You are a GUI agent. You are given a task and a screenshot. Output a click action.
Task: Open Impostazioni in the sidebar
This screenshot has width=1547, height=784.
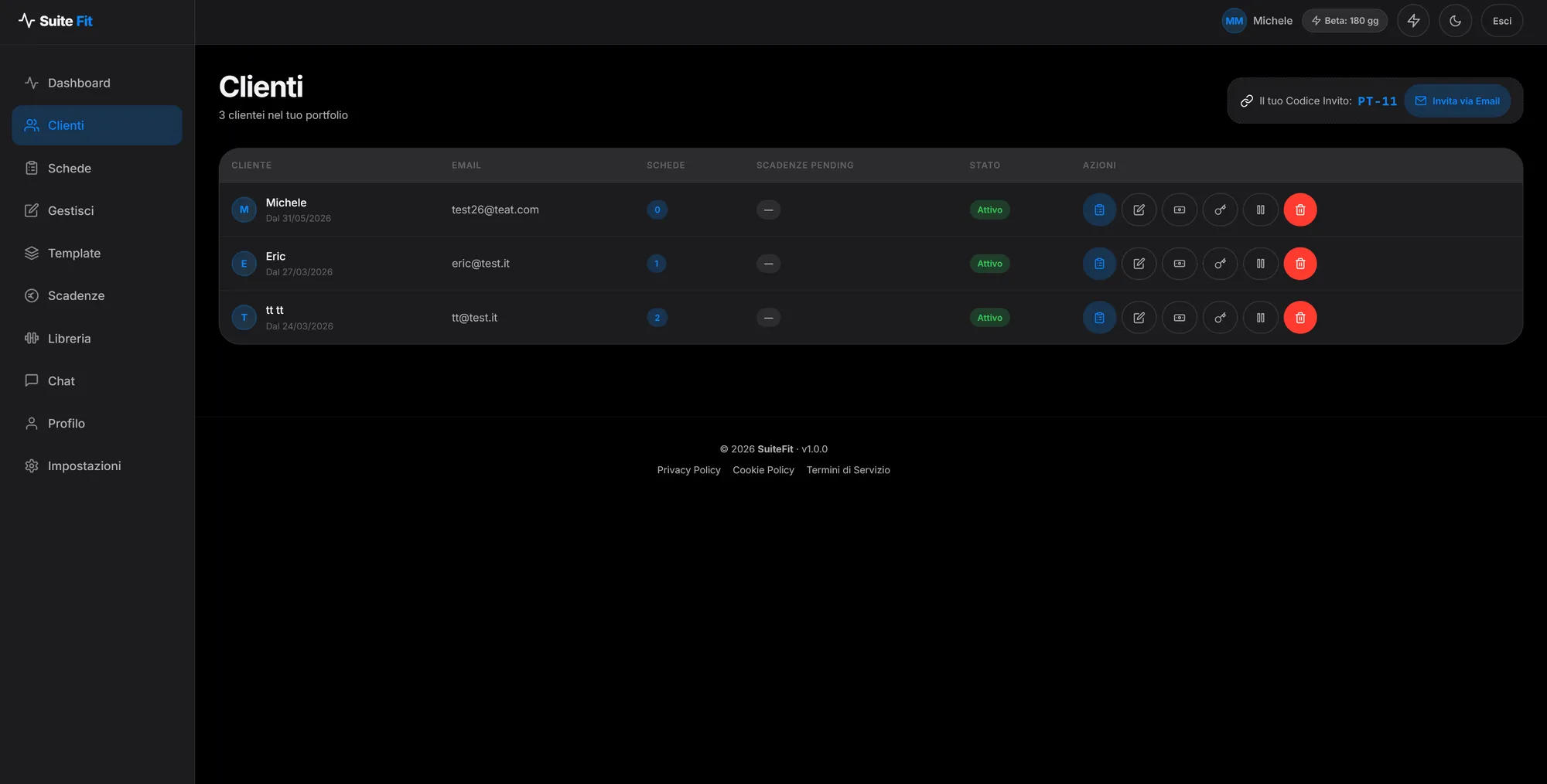click(x=97, y=465)
